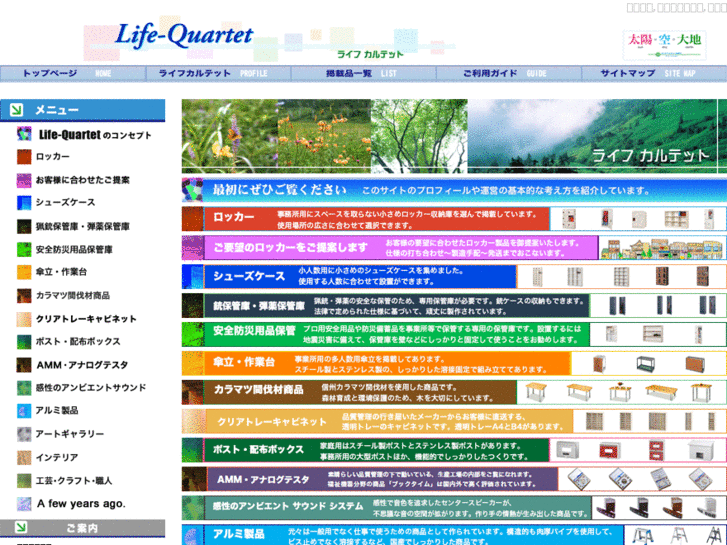
Task: Click the red ロッカー sidebar icon
Action: 24,157
